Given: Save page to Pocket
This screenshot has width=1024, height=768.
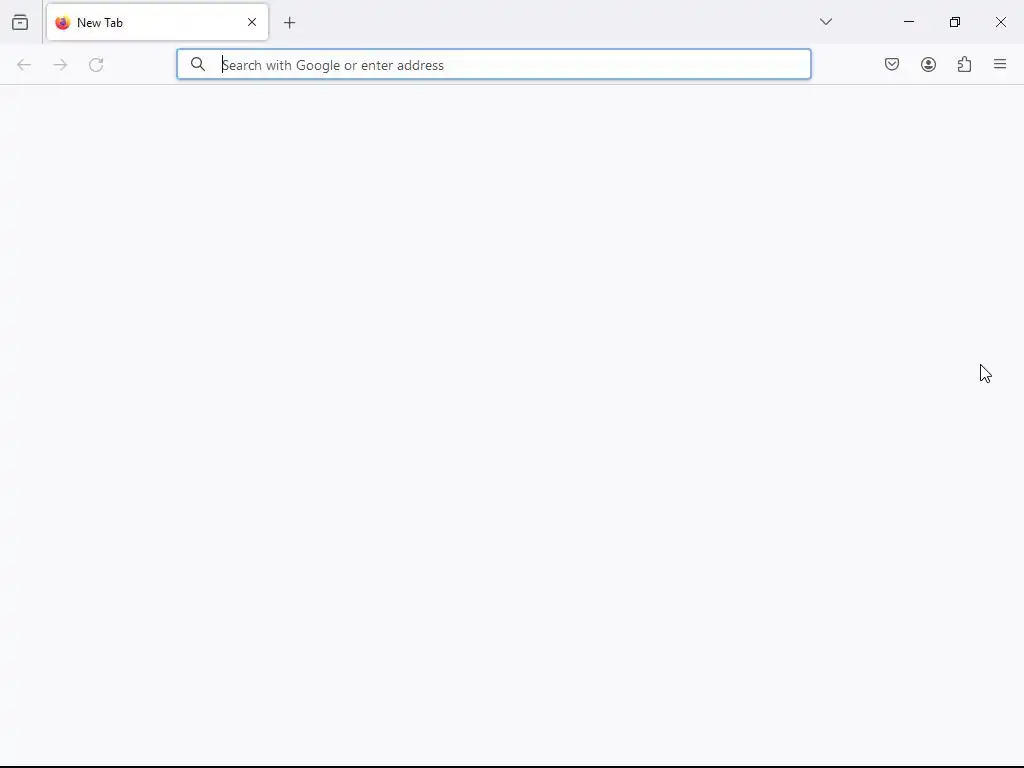Looking at the screenshot, I should (892, 64).
